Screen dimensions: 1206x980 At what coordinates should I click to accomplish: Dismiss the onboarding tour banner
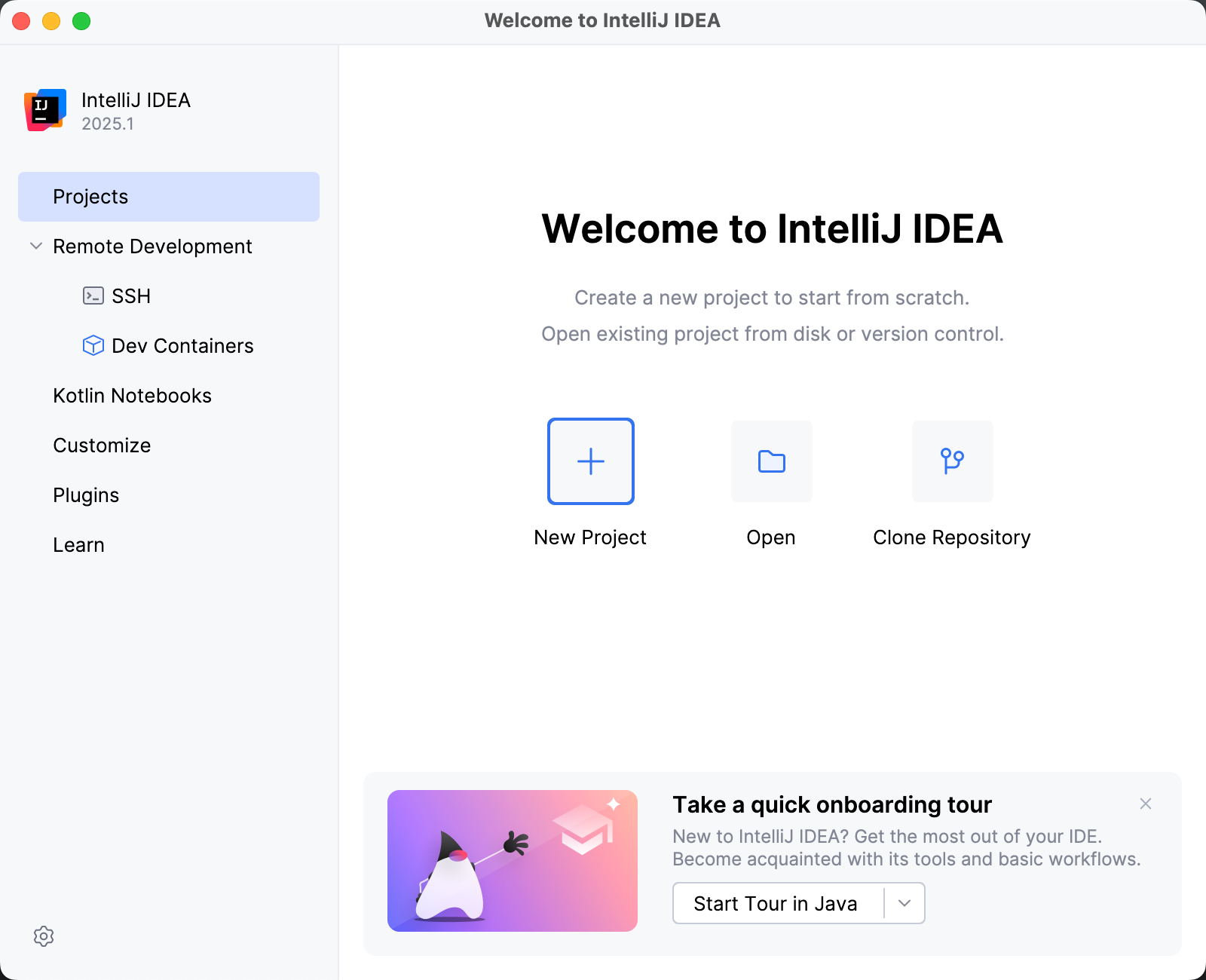pyautogui.click(x=1146, y=804)
